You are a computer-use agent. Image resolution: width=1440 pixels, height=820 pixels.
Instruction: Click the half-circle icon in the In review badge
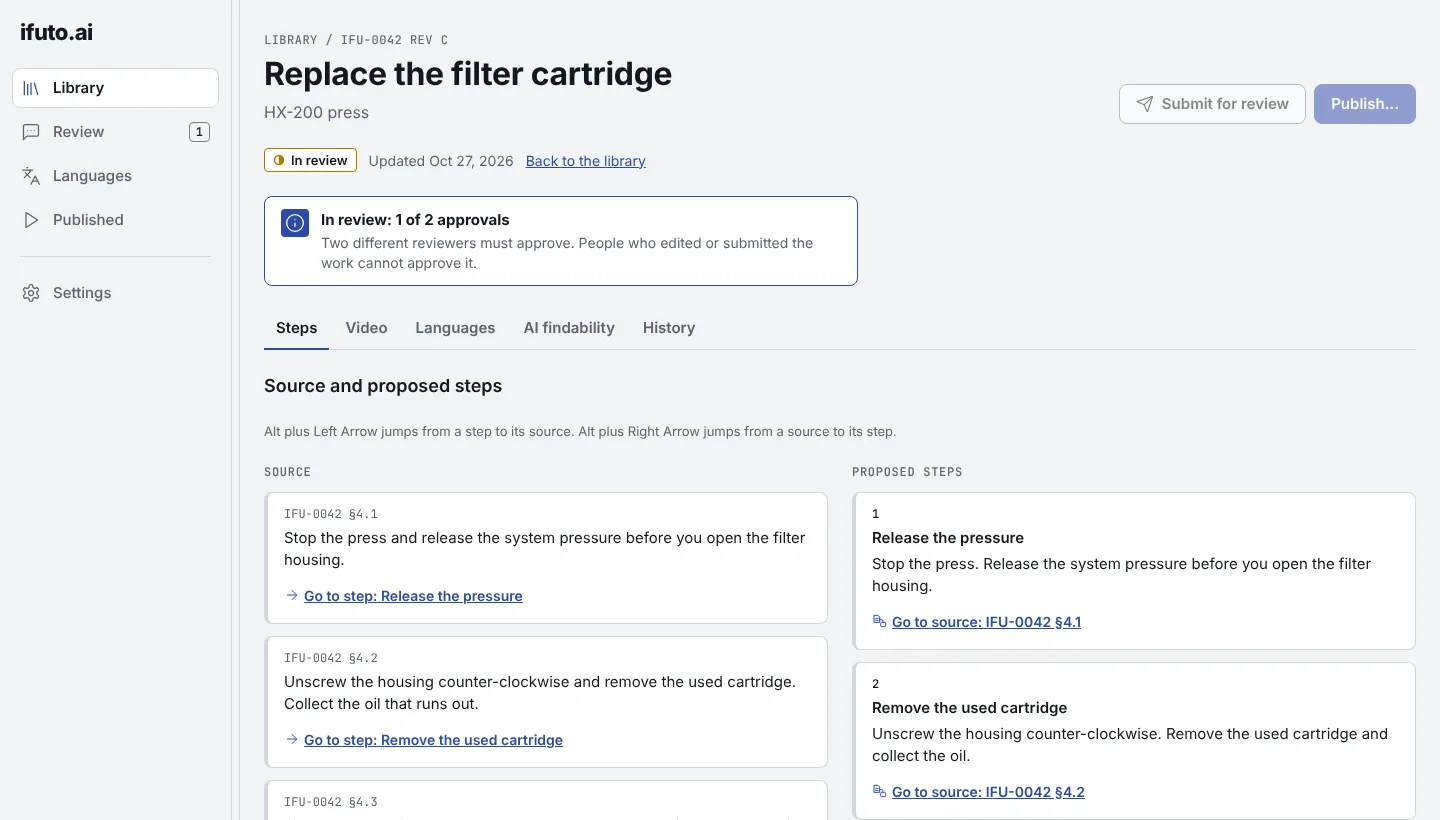(279, 160)
